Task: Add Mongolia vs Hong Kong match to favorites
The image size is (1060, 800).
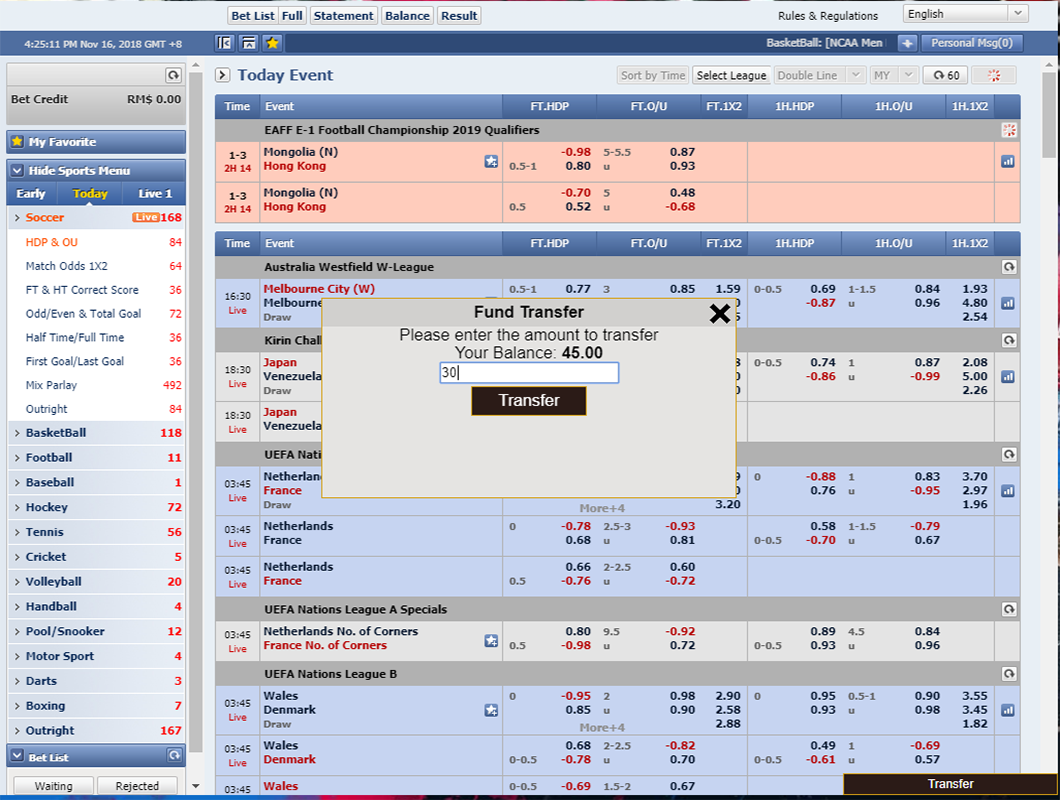Action: click(491, 160)
